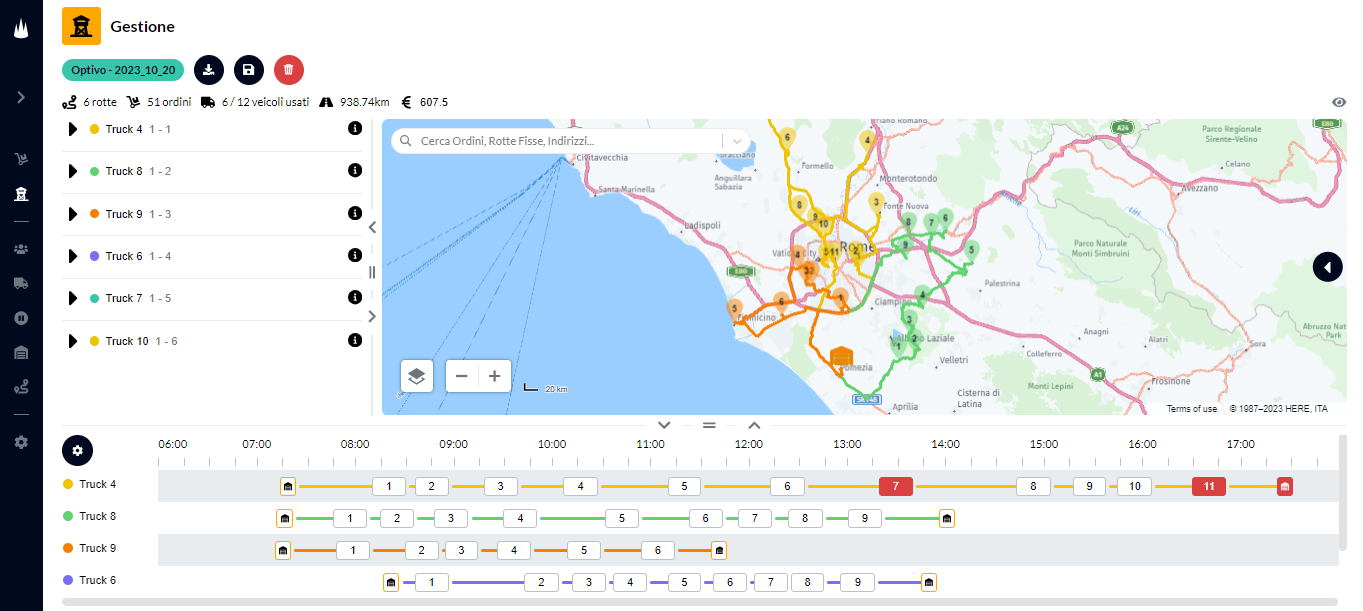Click the Gestione logo icon at the top

pyautogui.click(x=81, y=25)
